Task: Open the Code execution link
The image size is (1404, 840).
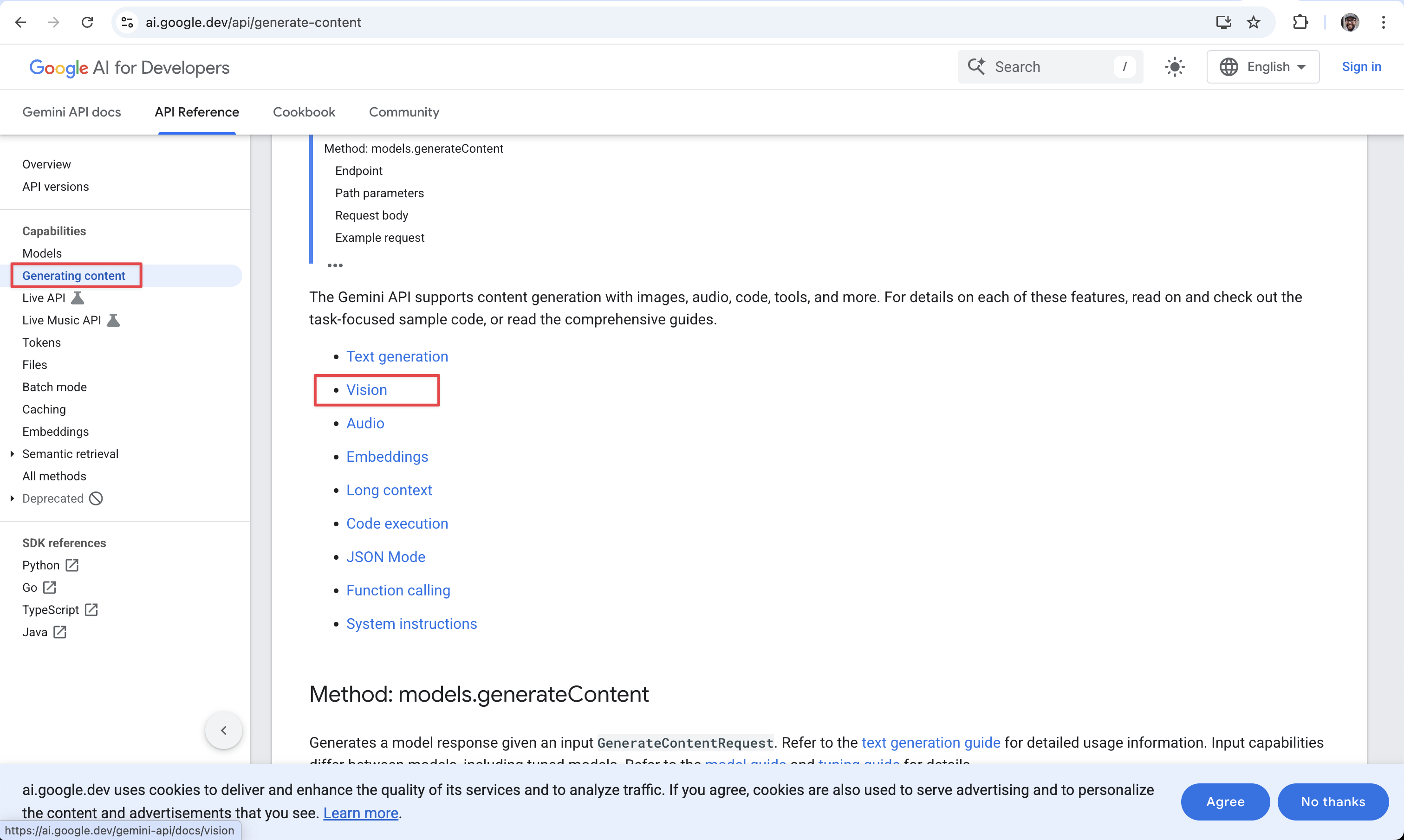Action: click(x=397, y=523)
